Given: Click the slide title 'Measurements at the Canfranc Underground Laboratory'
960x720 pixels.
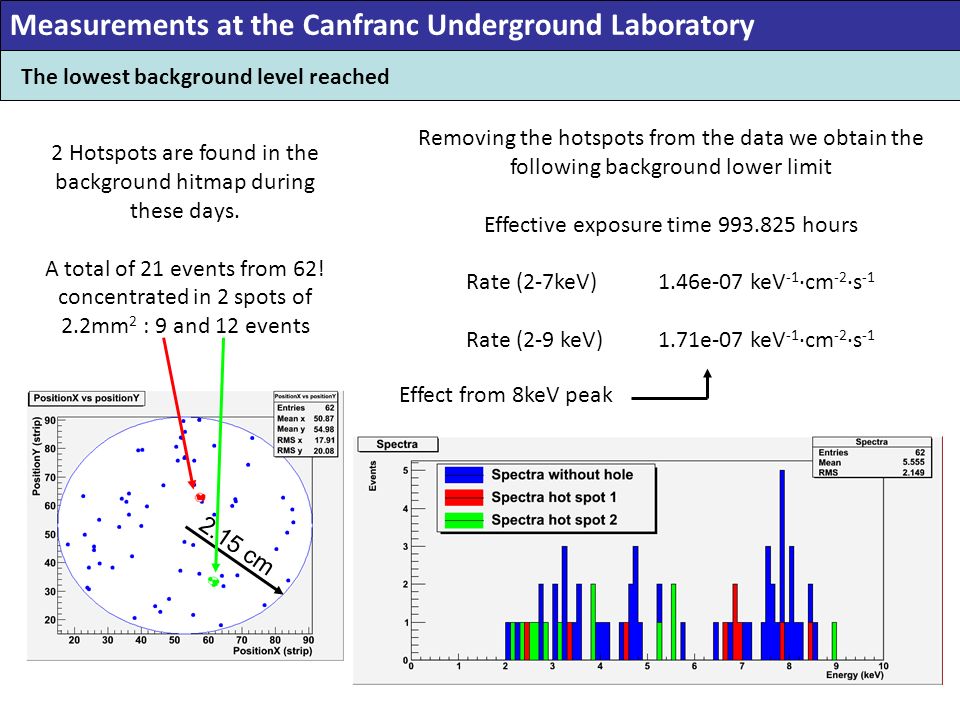Looking at the screenshot, I should point(382,25).
